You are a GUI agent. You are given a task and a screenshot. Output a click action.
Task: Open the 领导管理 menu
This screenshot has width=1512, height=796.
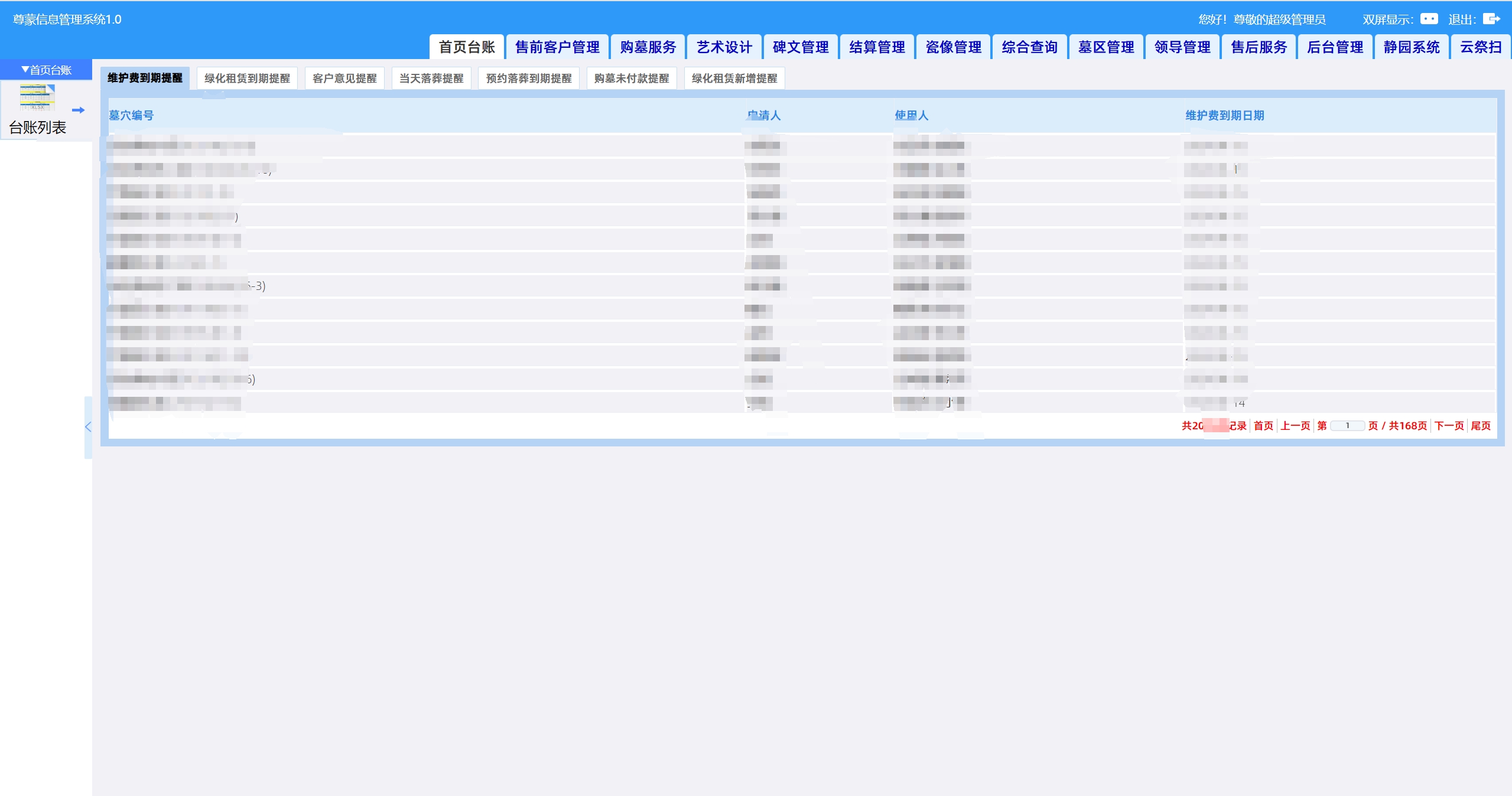click(x=1182, y=47)
